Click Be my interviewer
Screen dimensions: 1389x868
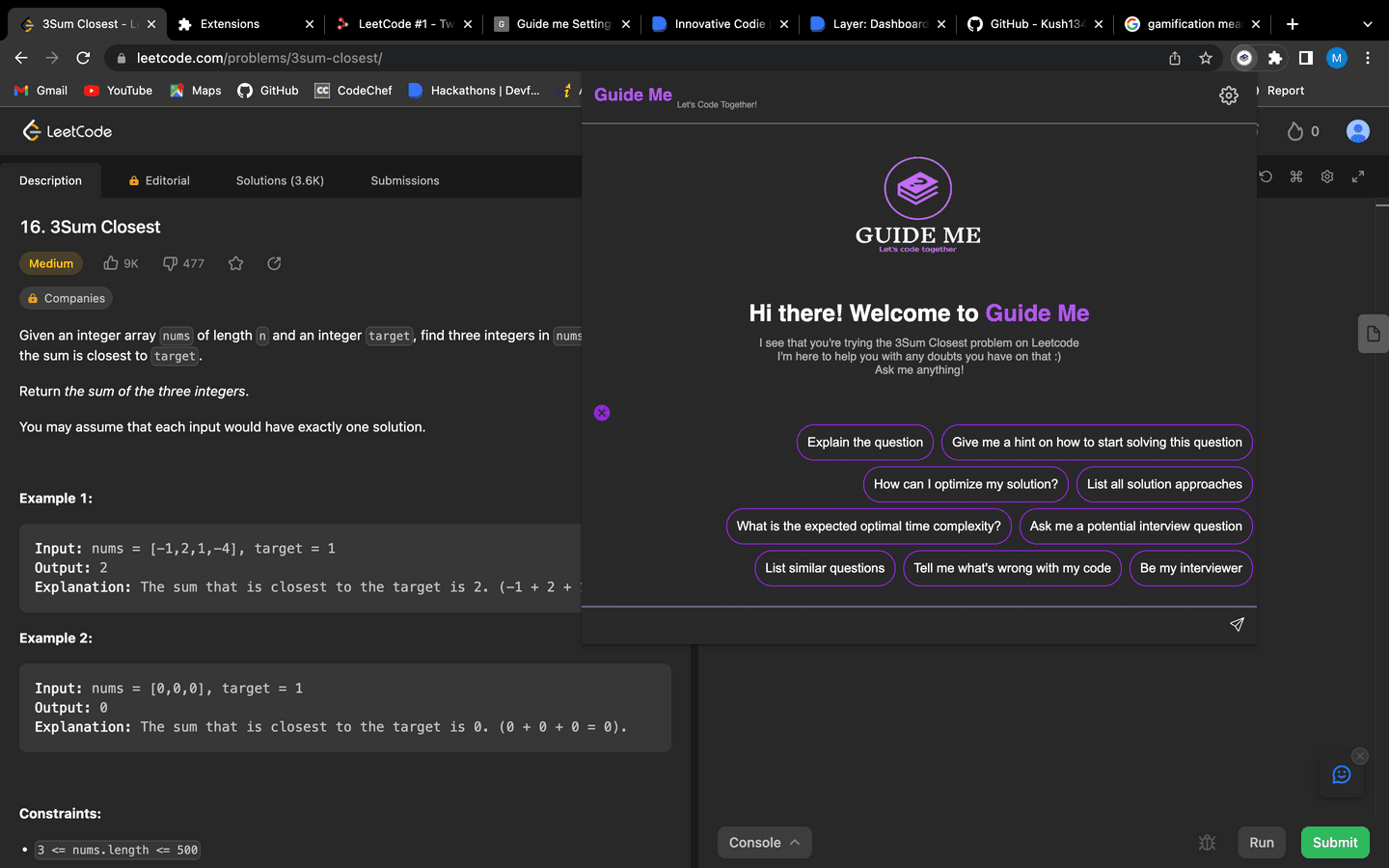tap(1190, 568)
